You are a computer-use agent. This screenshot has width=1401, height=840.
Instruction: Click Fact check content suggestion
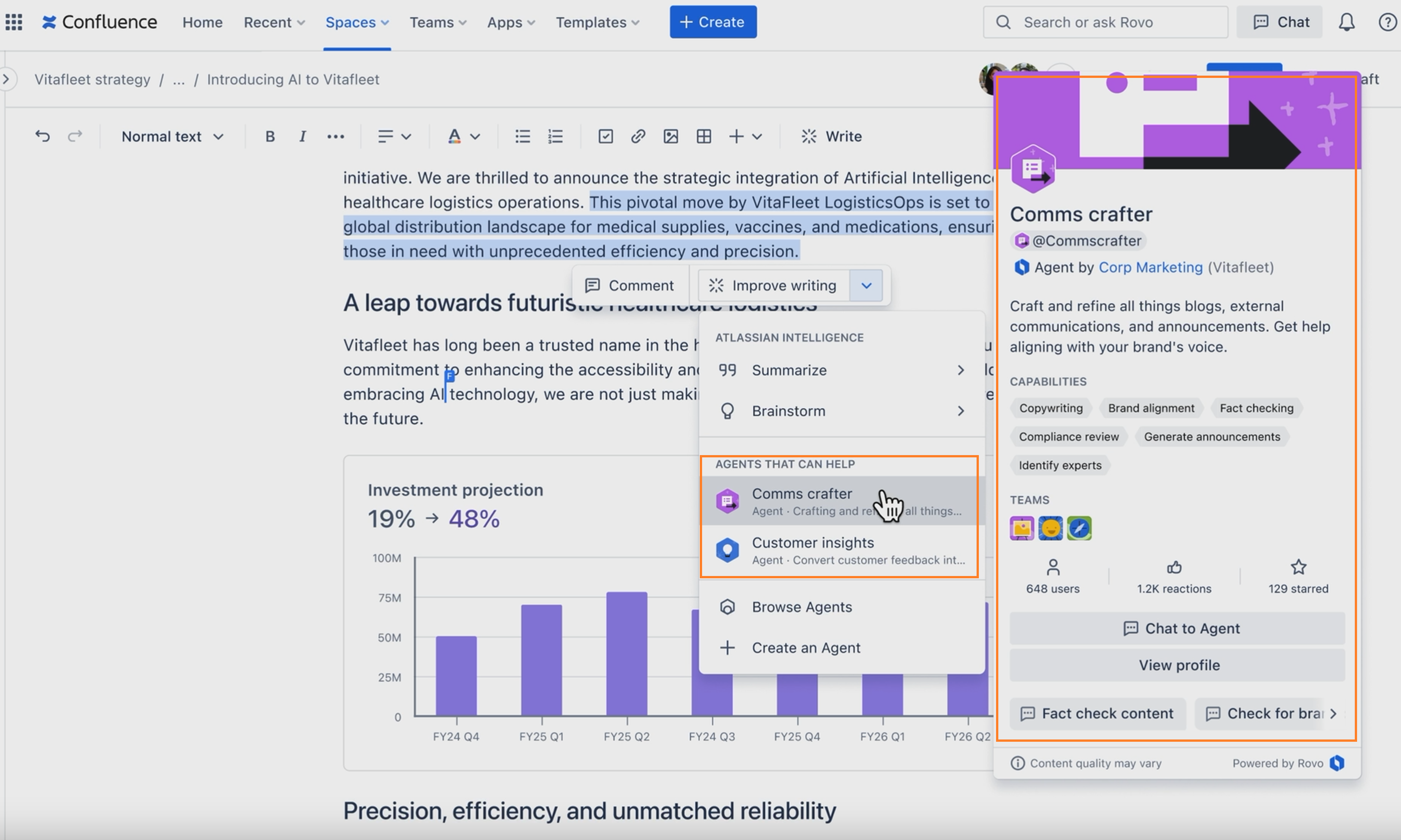[x=1098, y=714]
